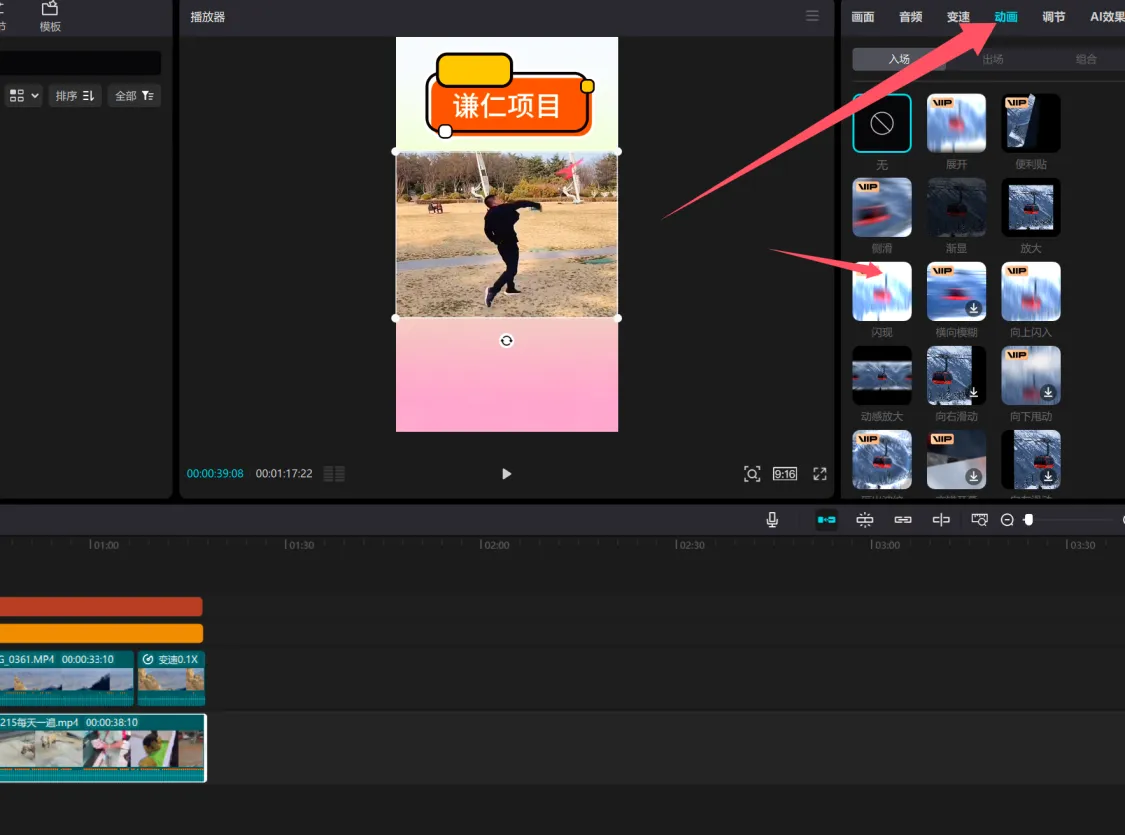Screen dimensions: 1125x835
Task: Apply the 闪现 entrance animation
Action: [x=882, y=292]
